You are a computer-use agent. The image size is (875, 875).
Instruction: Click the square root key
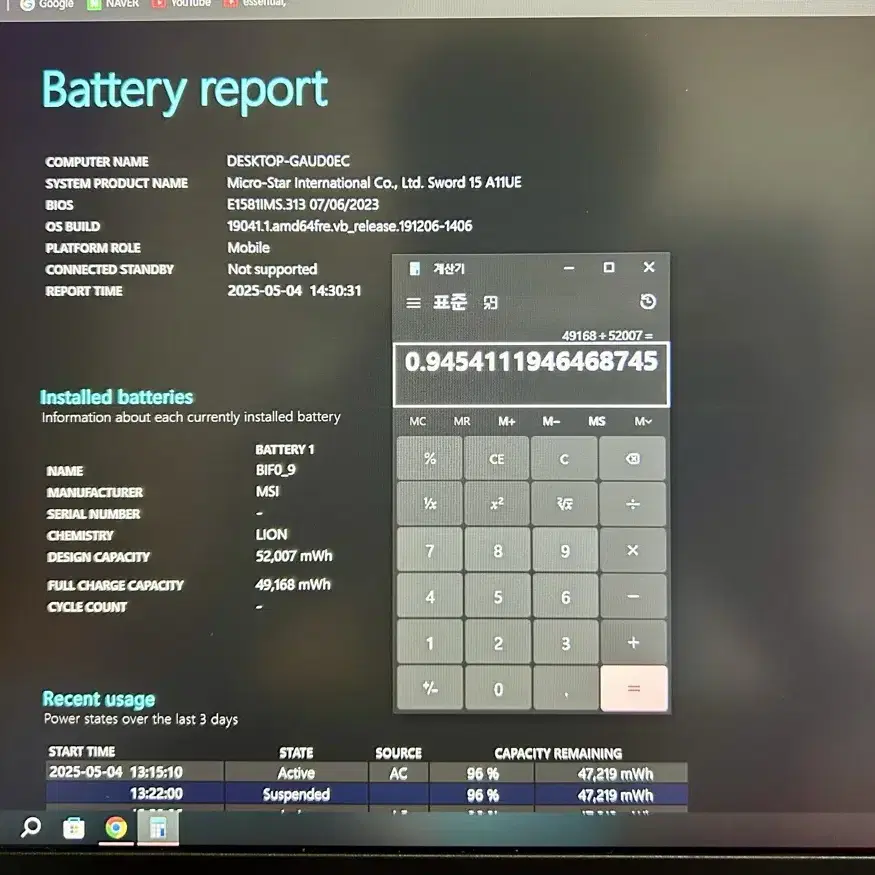[x=564, y=504]
